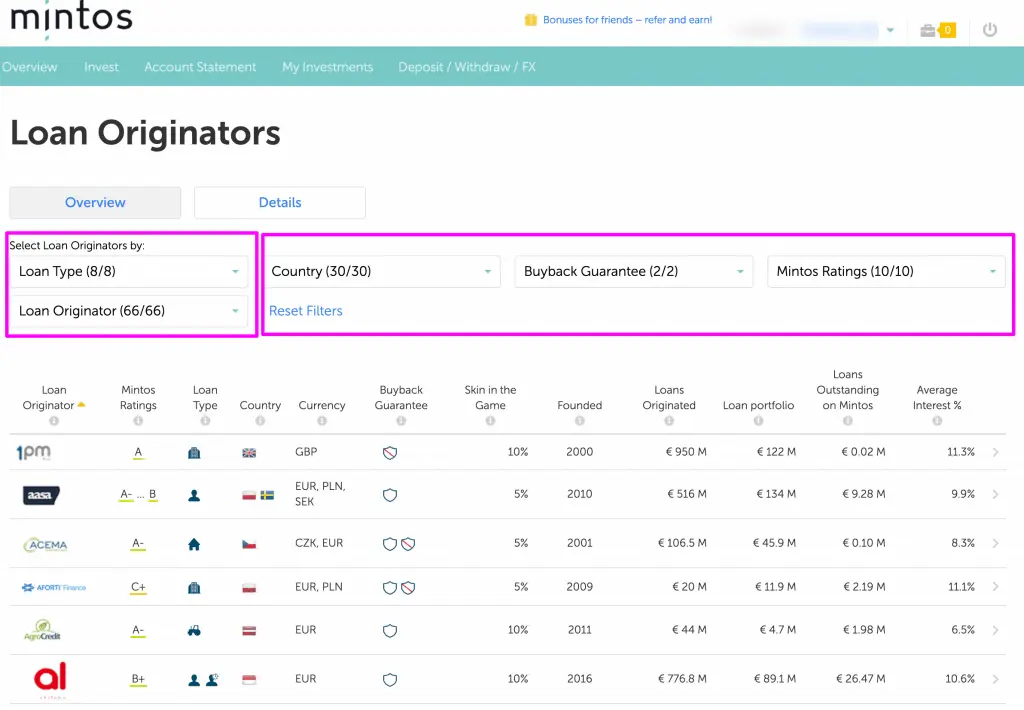The height and width of the screenshot is (710, 1024).
Task: Click the gift icon next to the bonus banner
Action: pos(530,19)
